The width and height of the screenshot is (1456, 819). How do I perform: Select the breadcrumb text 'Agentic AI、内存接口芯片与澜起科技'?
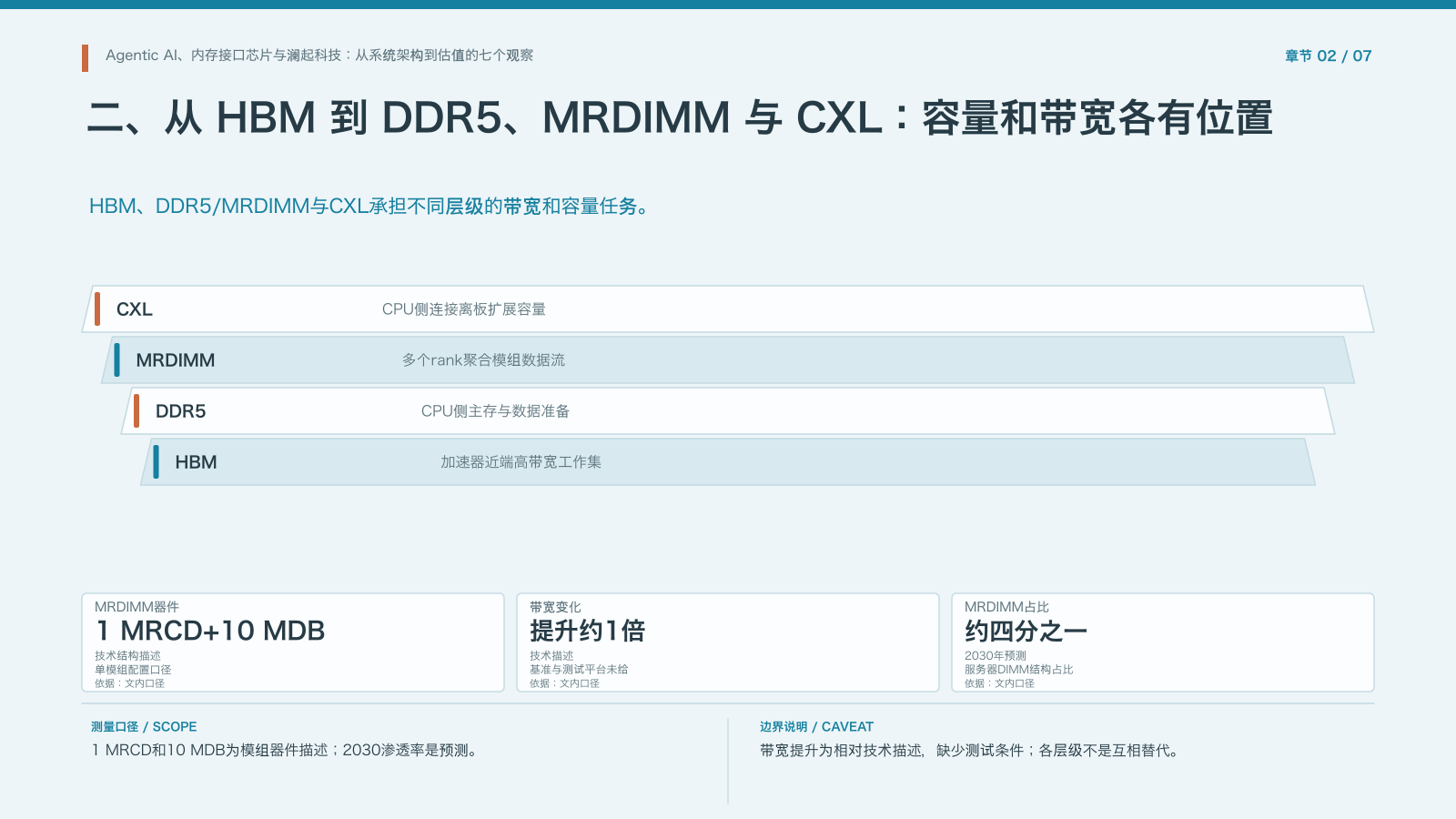pyautogui.click(x=223, y=56)
